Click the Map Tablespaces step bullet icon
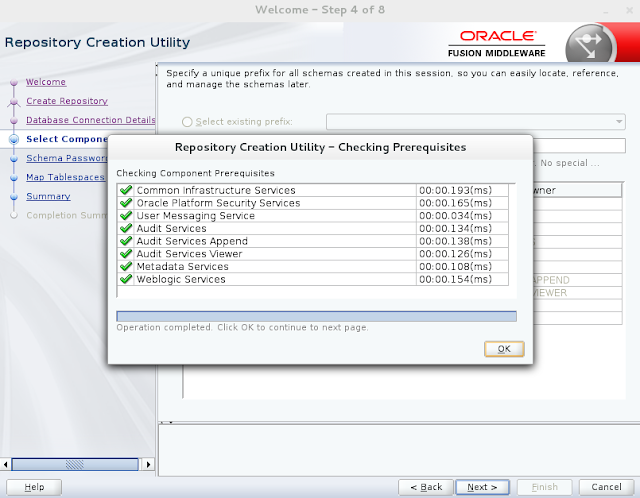This screenshot has width=640, height=498. (14, 178)
